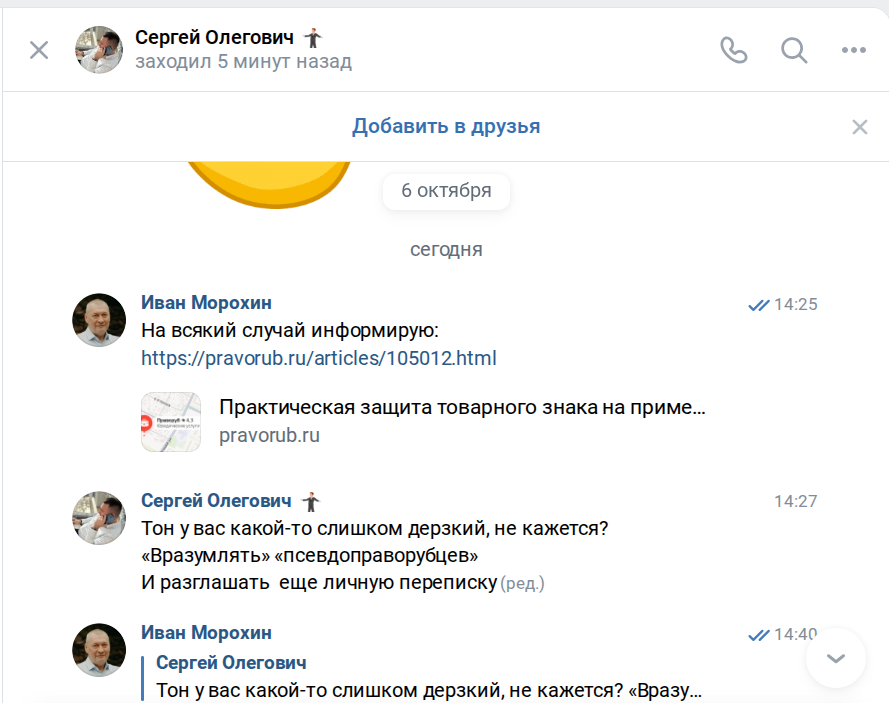
Task: Open the pravorub.ru article link
Action: pos(318,358)
